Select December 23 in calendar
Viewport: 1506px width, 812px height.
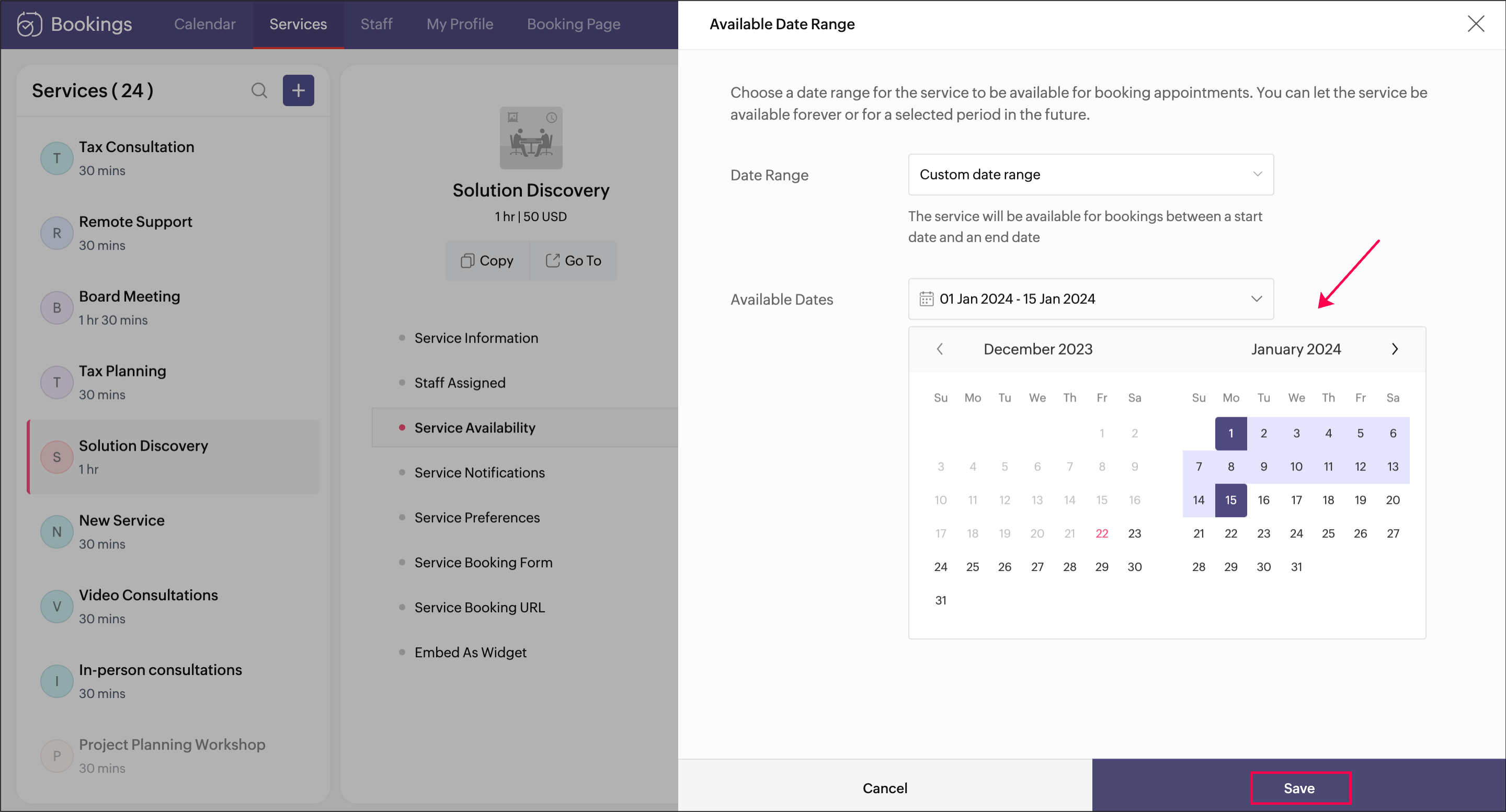pyautogui.click(x=1134, y=533)
